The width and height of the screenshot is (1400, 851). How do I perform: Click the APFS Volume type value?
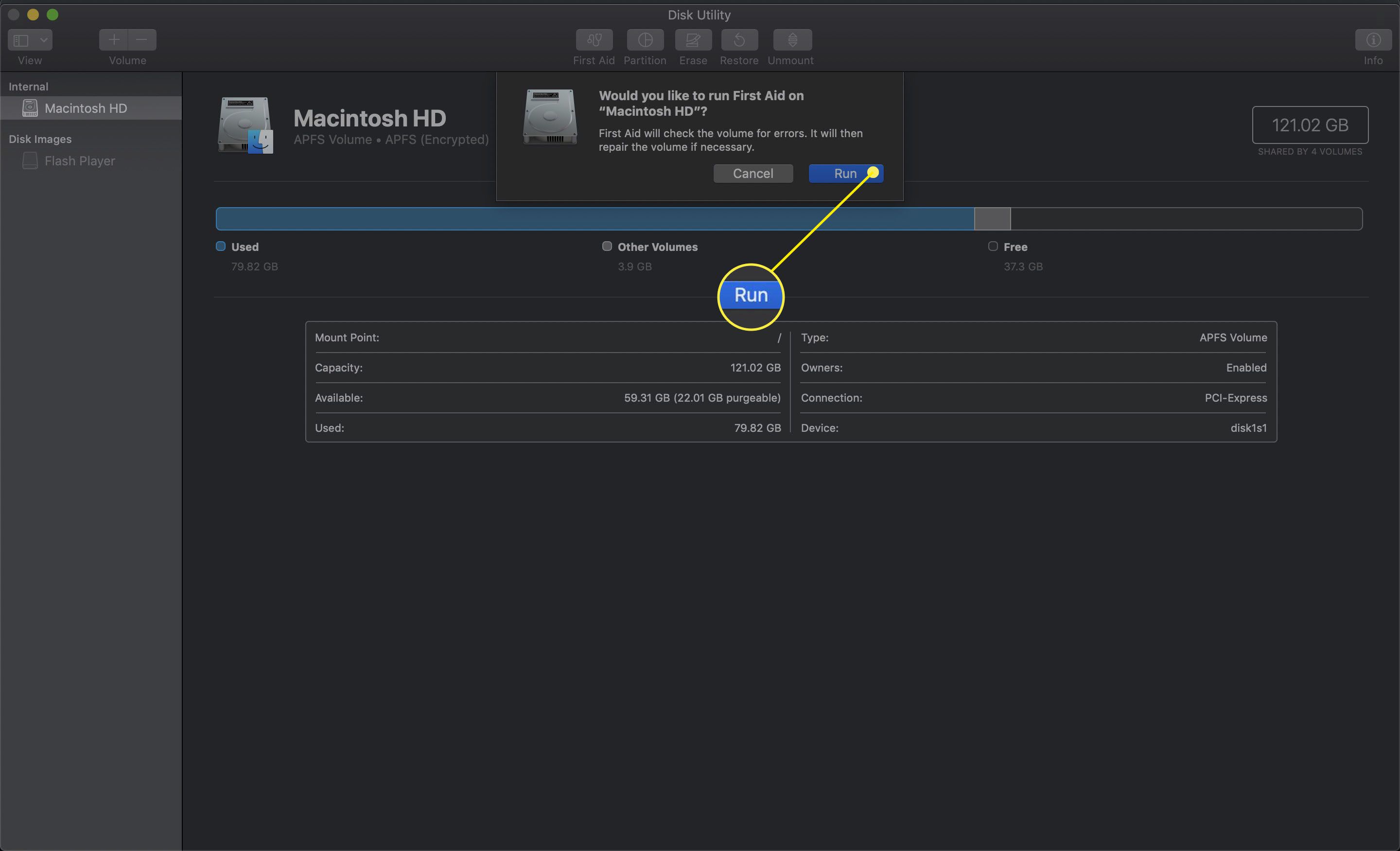1233,337
